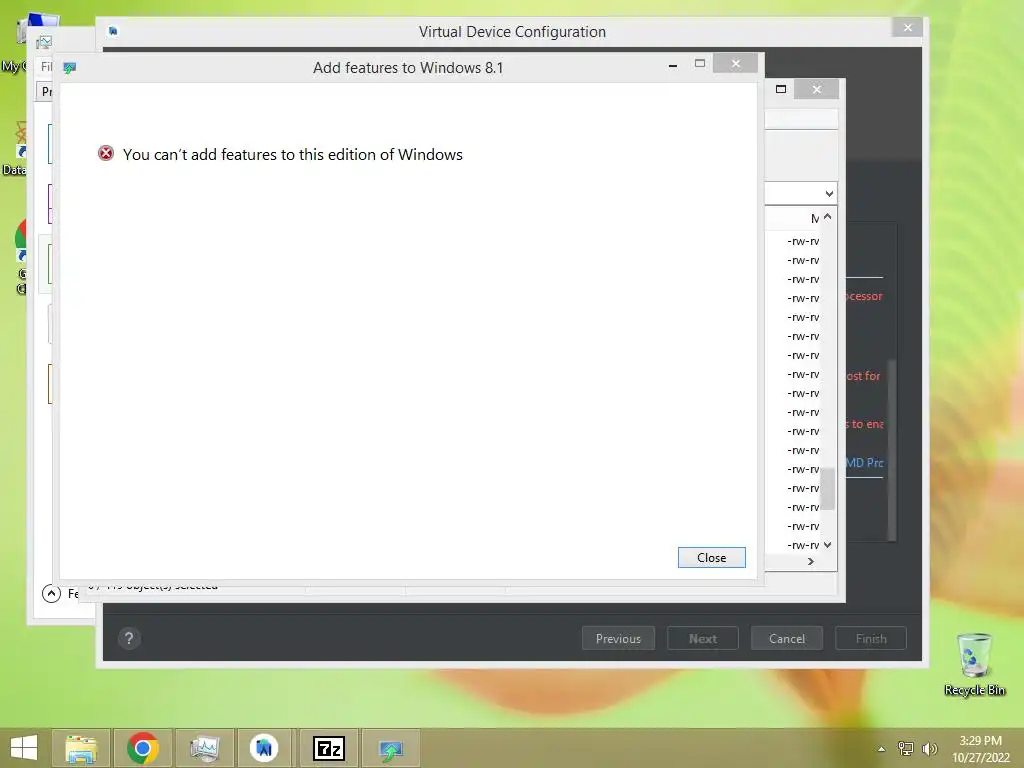The width and height of the screenshot is (1024, 768).
Task: Minimize the Add features dialog
Action: coord(673,65)
